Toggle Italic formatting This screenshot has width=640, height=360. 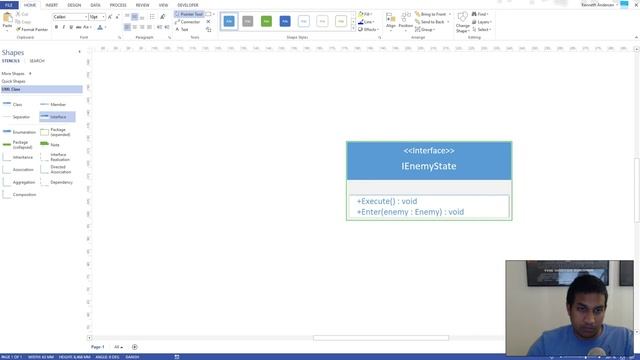[64, 27]
